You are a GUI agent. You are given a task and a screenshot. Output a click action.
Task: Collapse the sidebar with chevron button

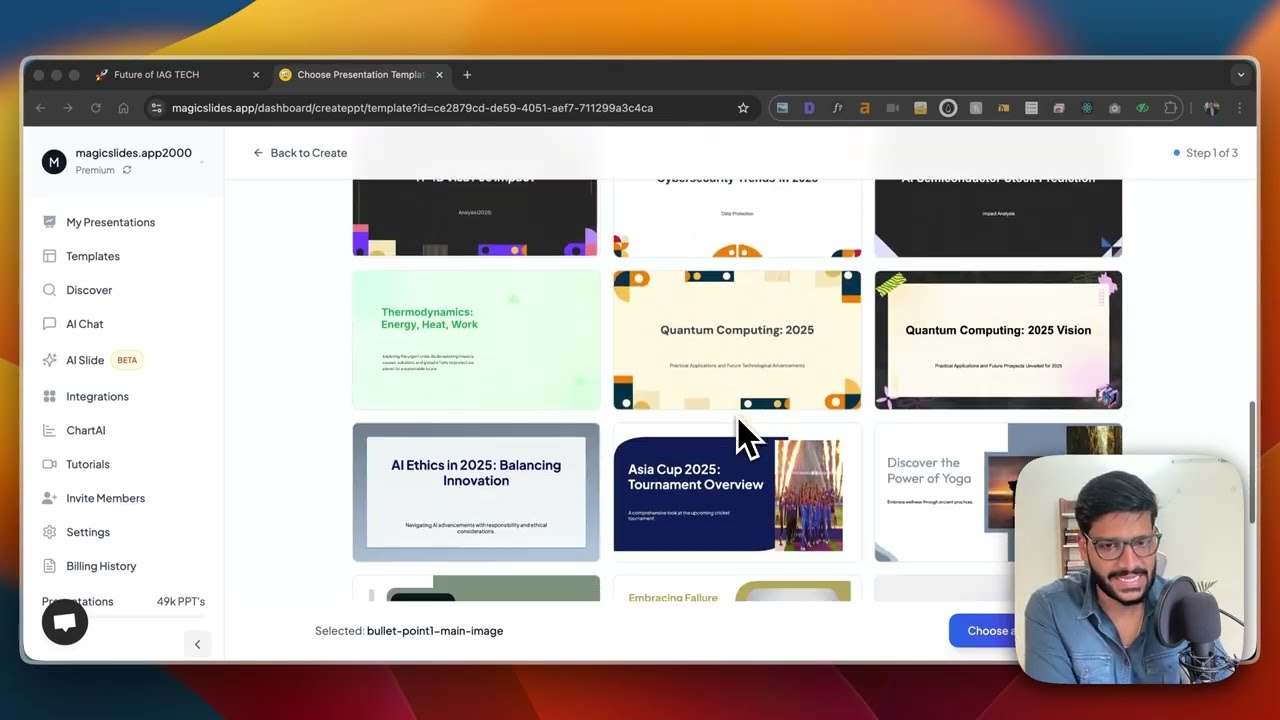[197, 644]
